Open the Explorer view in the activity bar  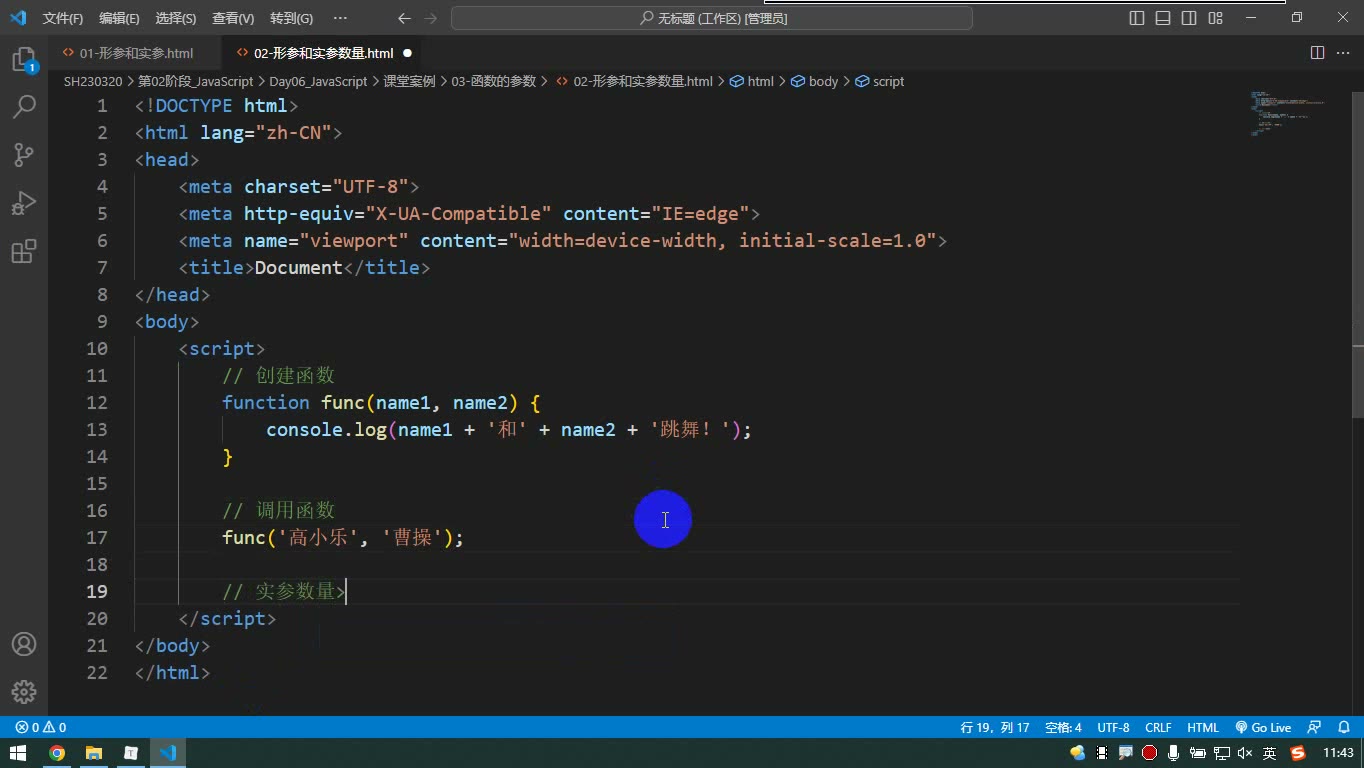point(23,60)
